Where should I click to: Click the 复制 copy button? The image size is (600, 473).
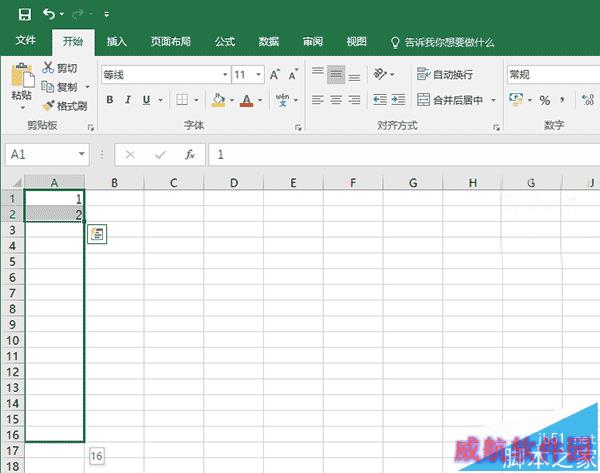tap(59, 87)
